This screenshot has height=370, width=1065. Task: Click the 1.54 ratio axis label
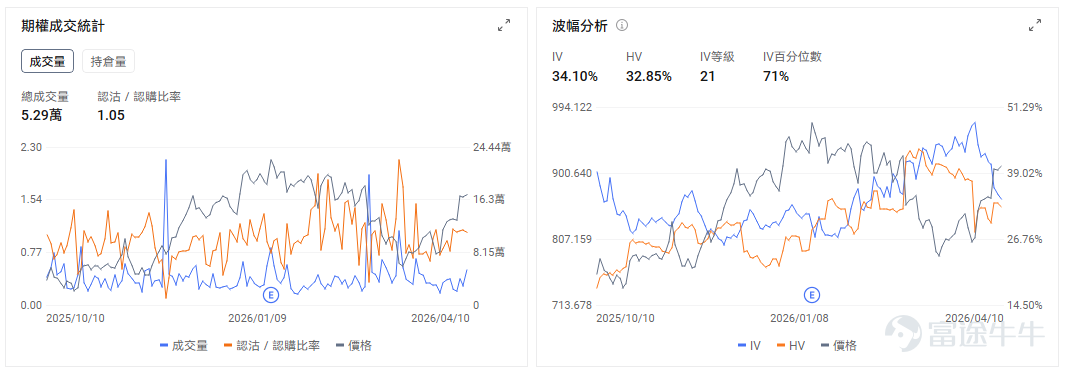click(x=31, y=200)
